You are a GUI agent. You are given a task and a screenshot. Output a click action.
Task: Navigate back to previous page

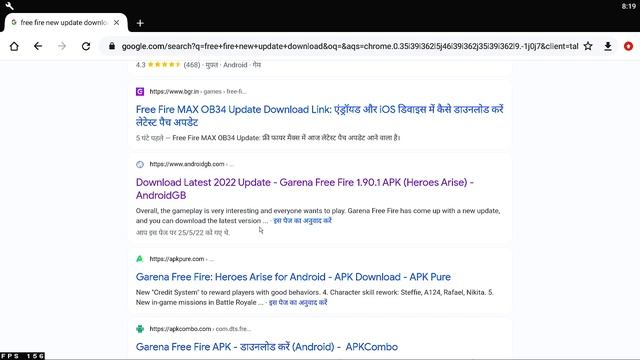tap(38, 46)
